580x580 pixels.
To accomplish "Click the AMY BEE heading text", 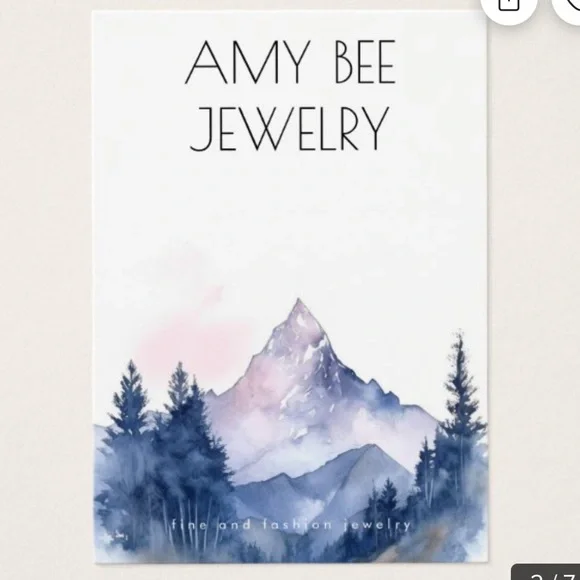I will click(290, 62).
